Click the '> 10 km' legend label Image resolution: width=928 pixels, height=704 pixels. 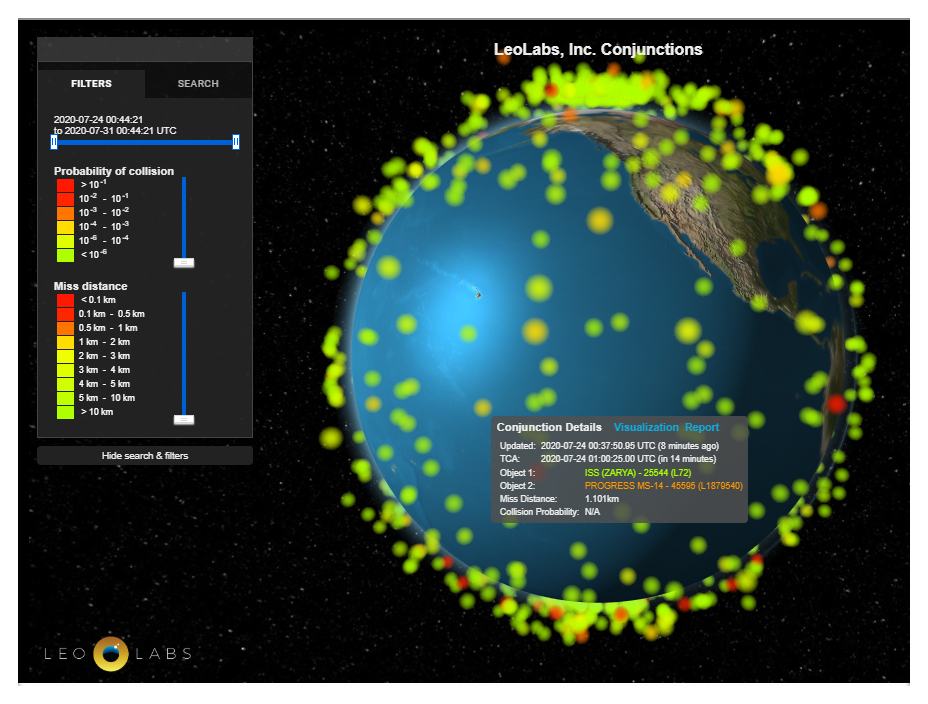[97, 412]
